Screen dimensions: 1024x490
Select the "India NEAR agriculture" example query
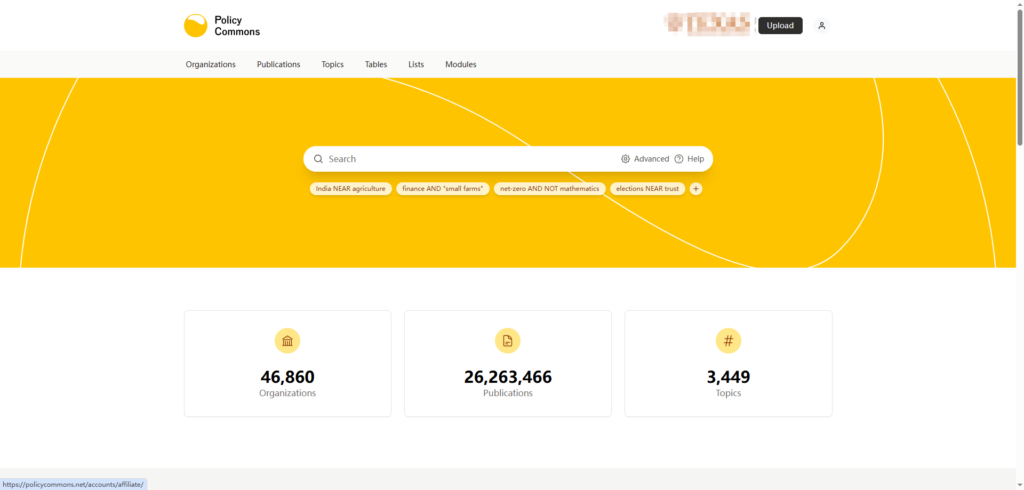click(x=350, y=188)
